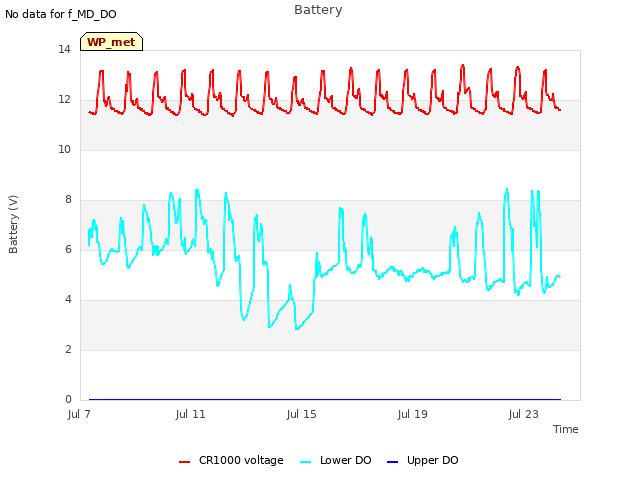Click the WP_met label box
This screenshot has height=480, width=640.
[111, 42]
